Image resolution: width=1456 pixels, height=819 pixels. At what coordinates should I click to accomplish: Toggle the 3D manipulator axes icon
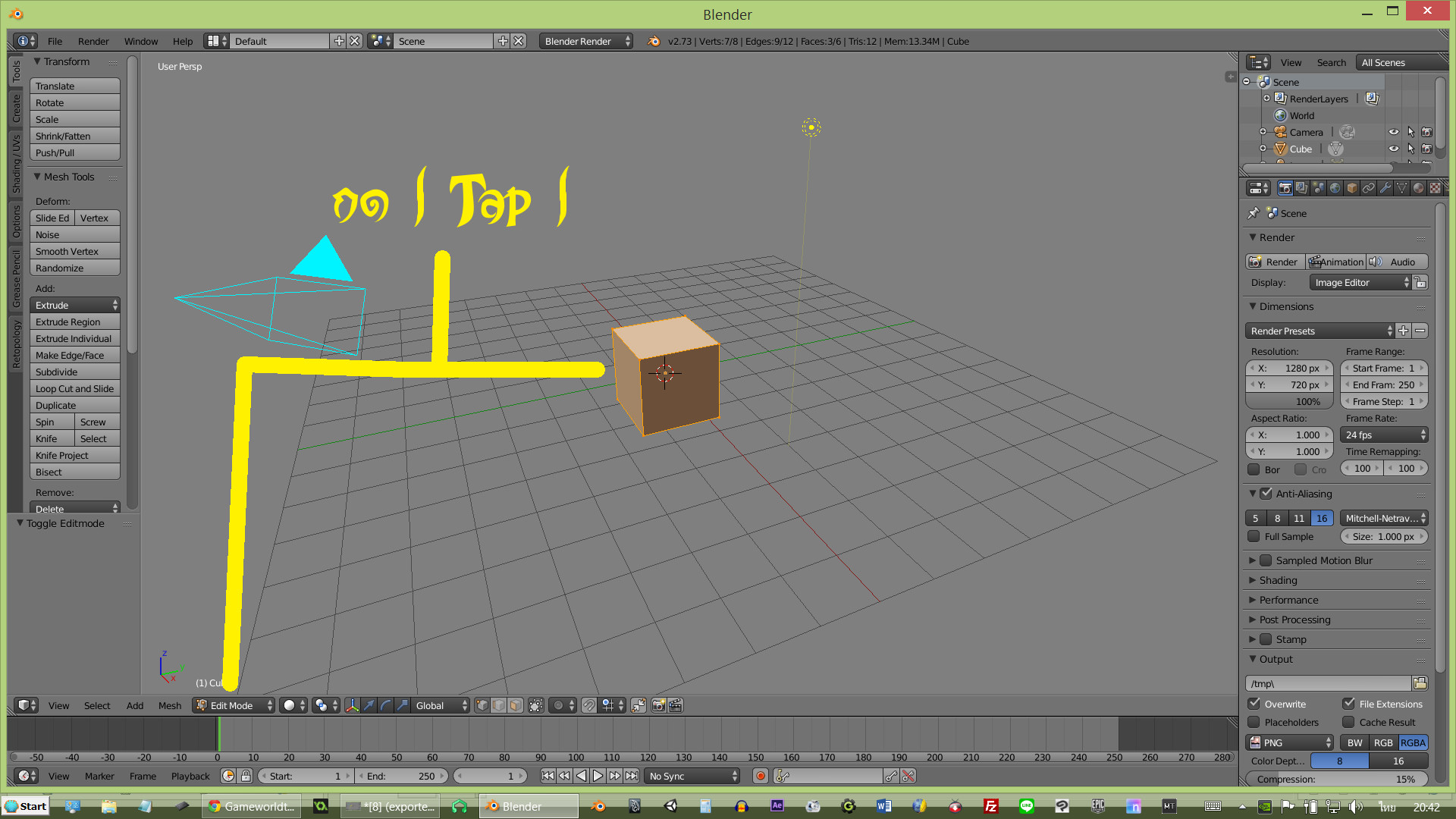(353, 706)
